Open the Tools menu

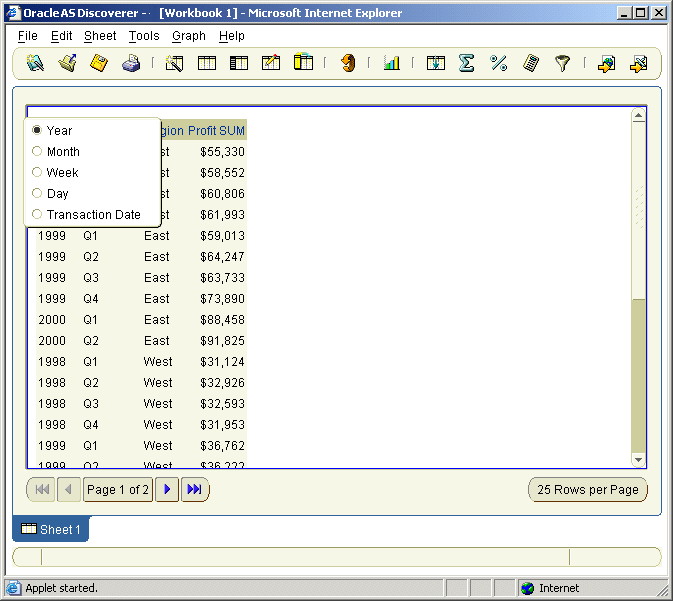click(x=144, y=36)
